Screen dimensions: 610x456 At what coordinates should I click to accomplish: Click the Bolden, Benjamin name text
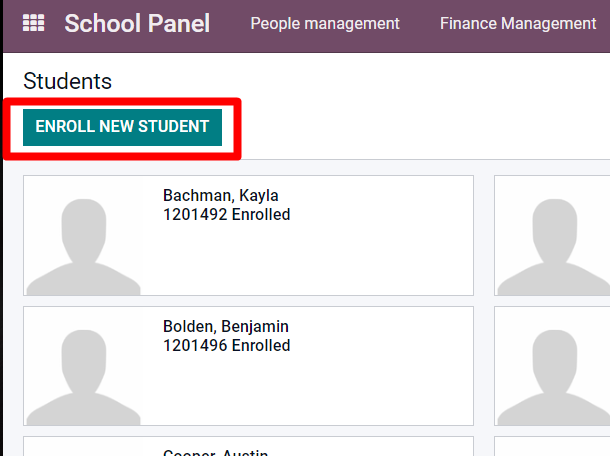click(226, 326)
